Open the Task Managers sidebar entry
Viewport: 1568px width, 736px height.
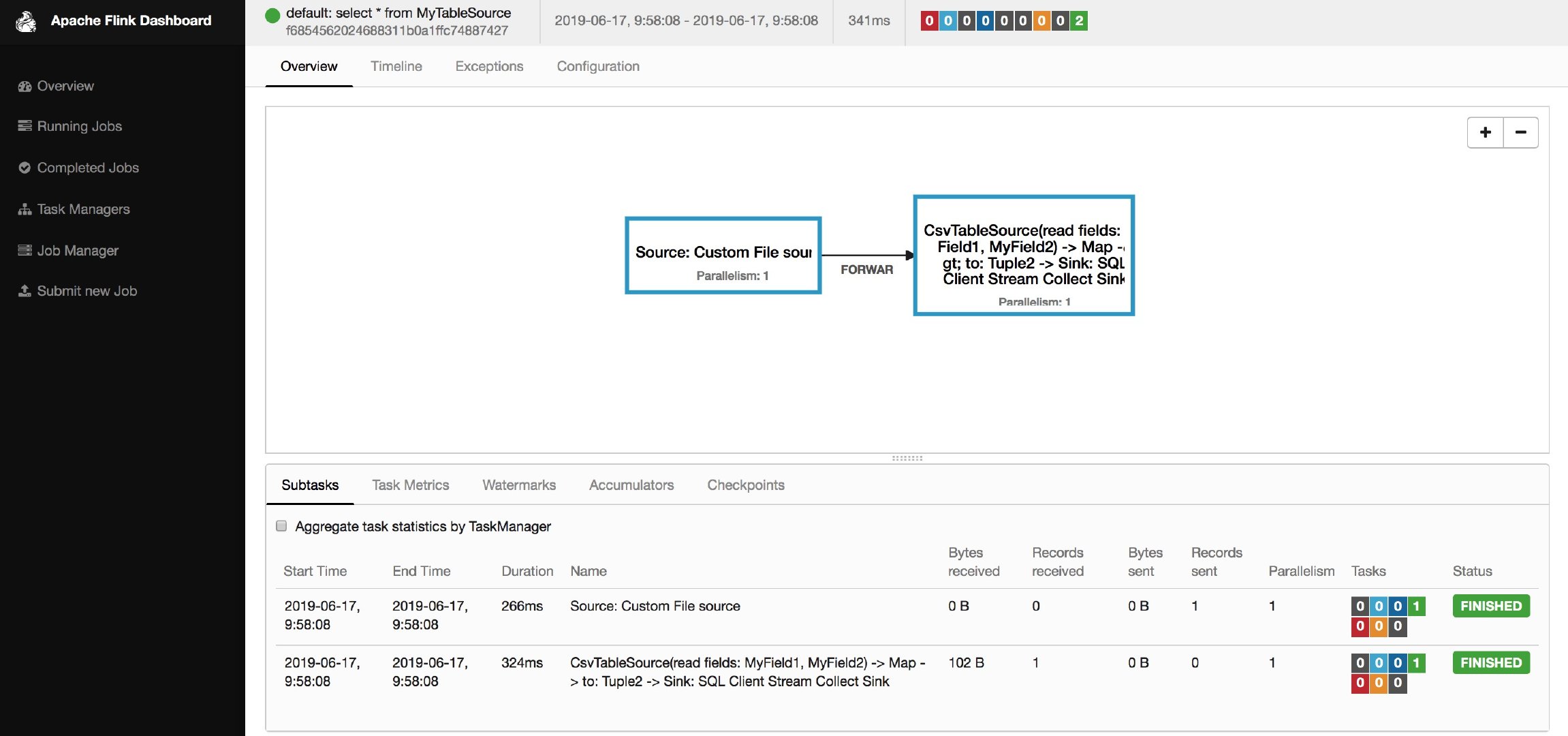[x=83, y=210]
